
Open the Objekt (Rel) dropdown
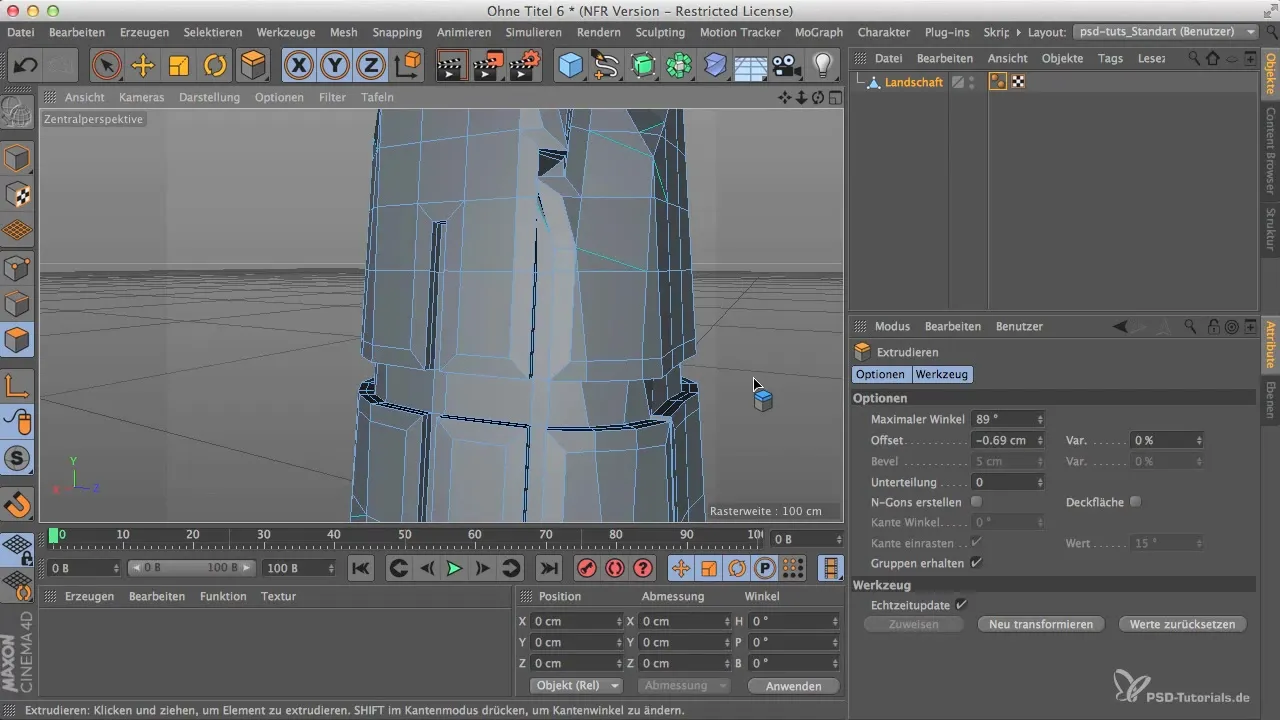574,686
